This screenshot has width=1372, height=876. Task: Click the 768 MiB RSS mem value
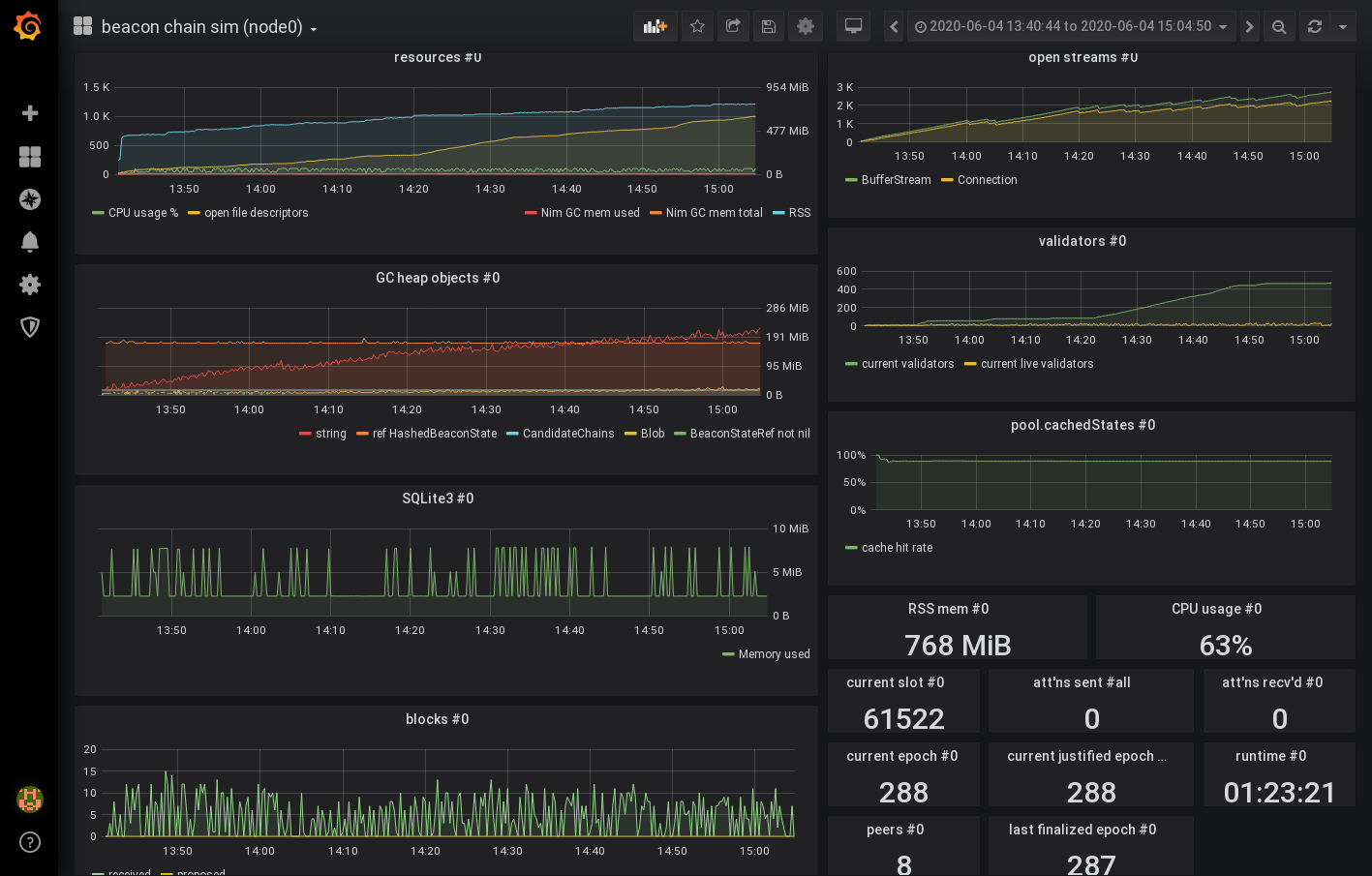pos(958,645)
